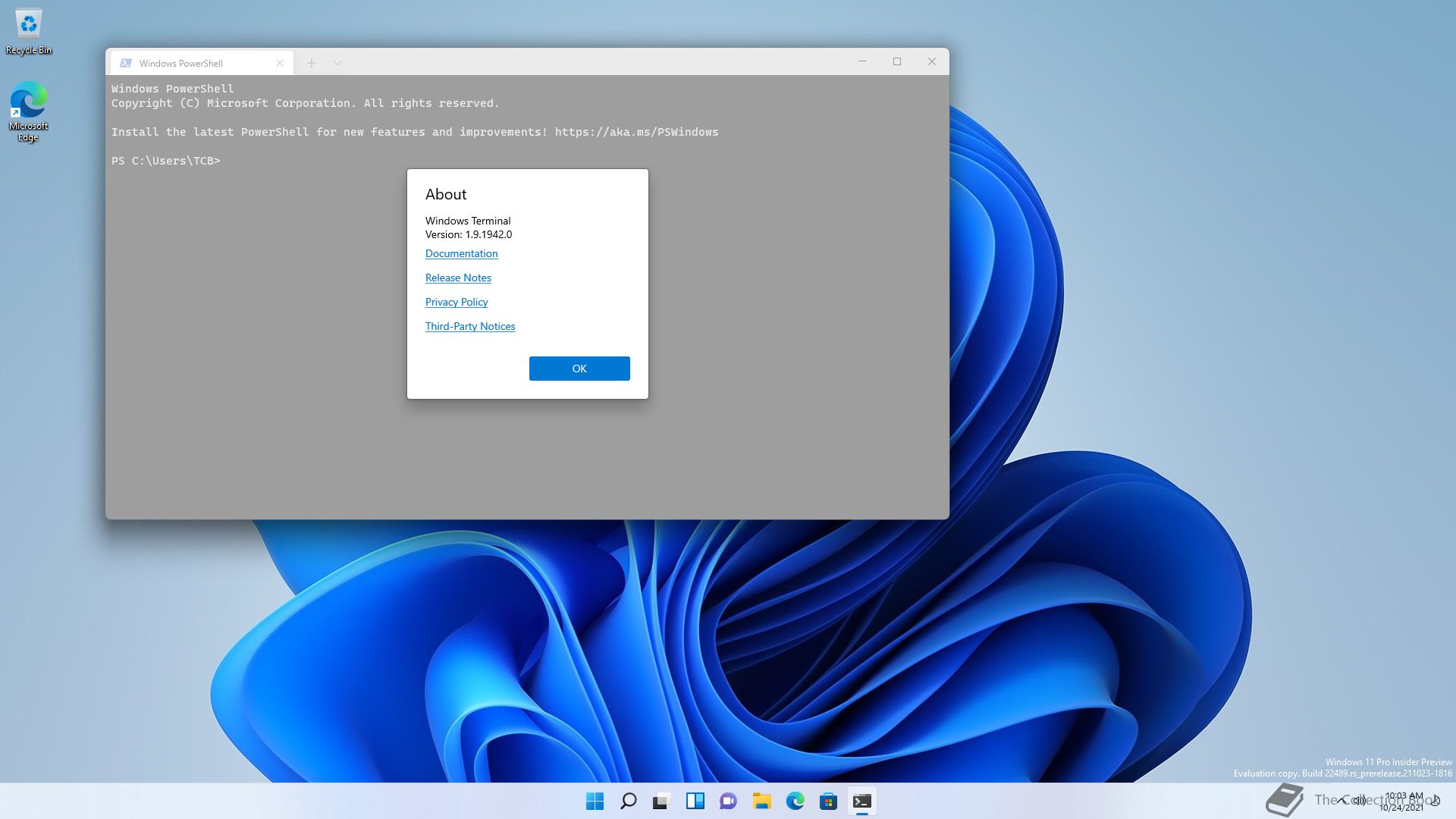Viewport: 1456px width, 819px height.
Task: Click the version text 1.9.1942.0
Action: click(488, 234)
